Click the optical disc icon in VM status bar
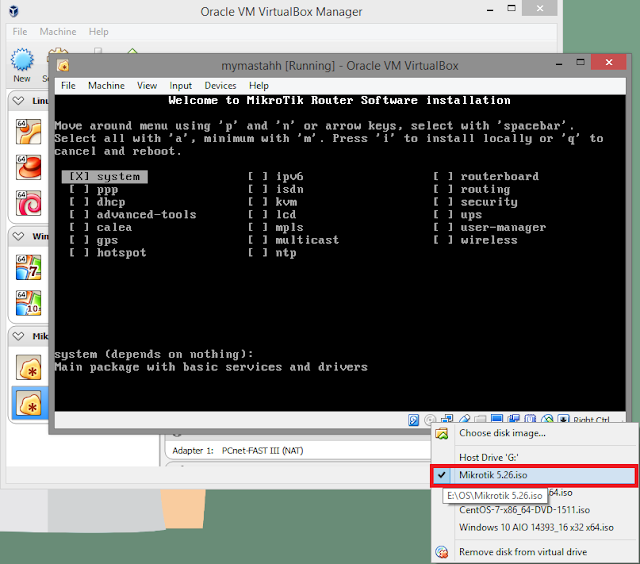 (x=430, y=420)
